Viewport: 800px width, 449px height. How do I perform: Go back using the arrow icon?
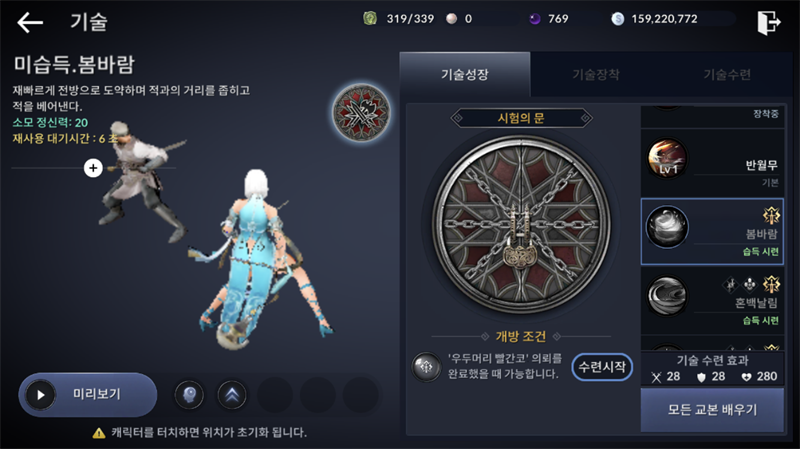pos(30,22)
